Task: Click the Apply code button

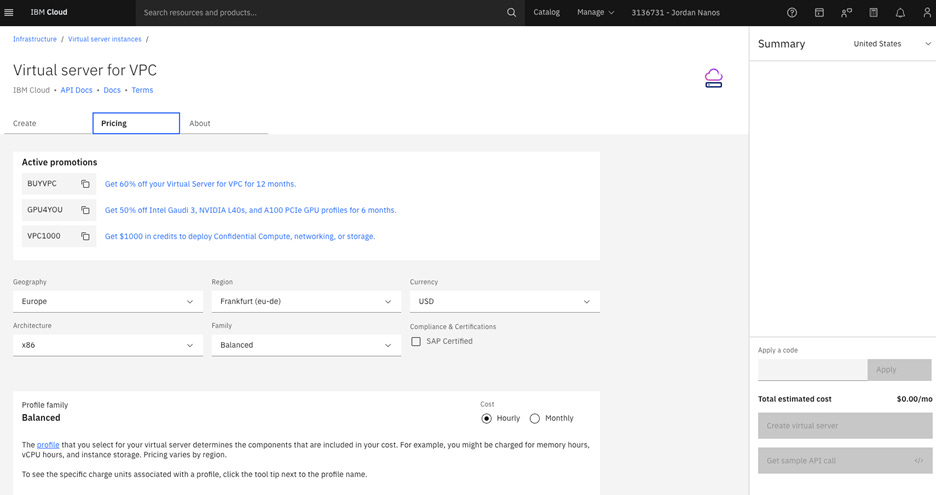Action: (x=899, y=370)
